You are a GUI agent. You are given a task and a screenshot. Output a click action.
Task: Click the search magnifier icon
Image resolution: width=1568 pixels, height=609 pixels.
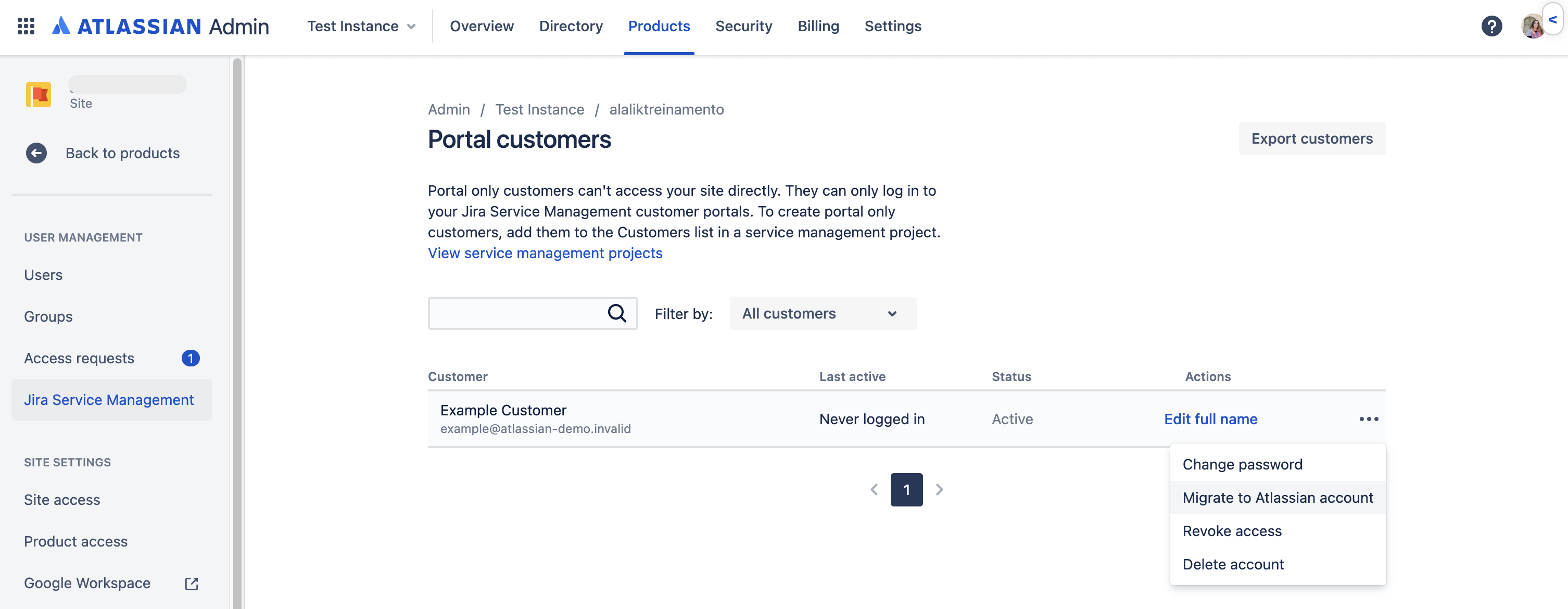pos(616,313)
